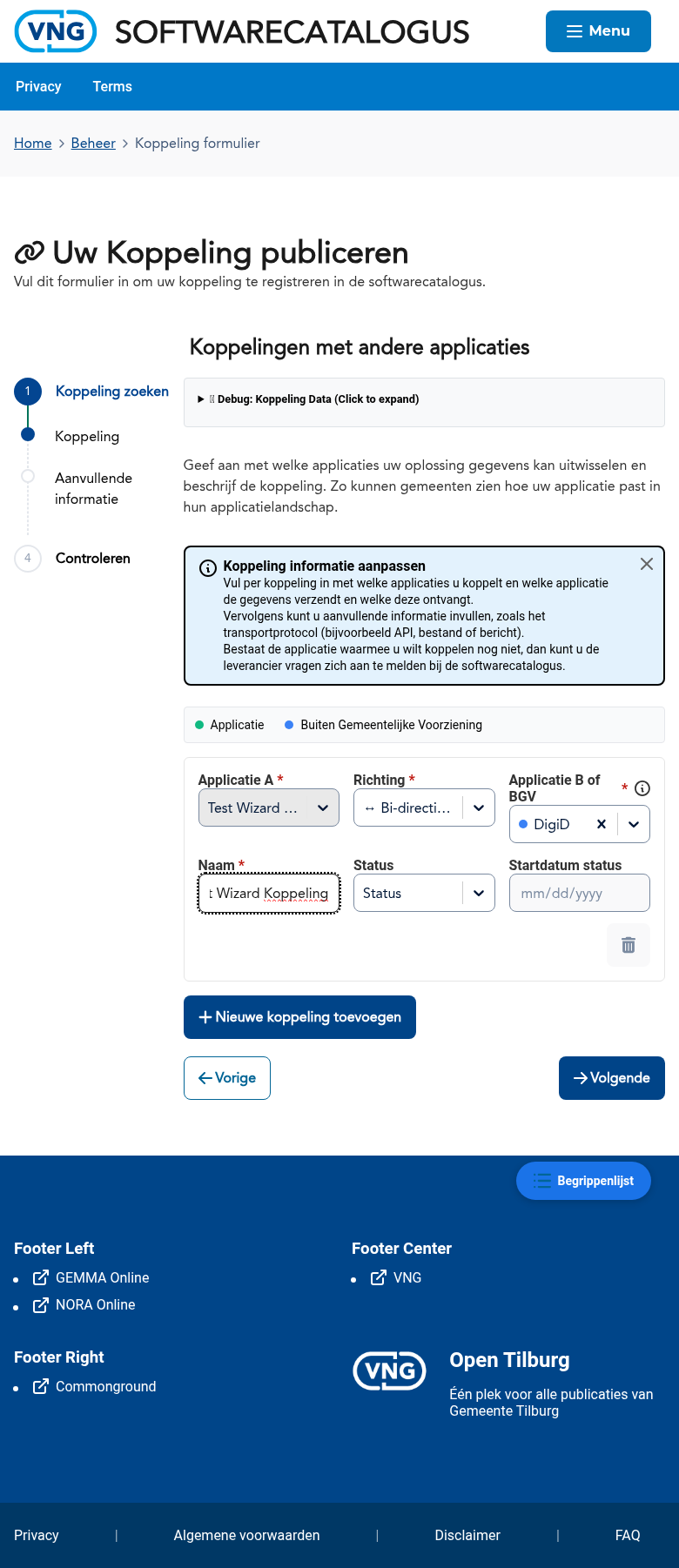Click the Begrippenlijst list icon button
The image size is (679, 1568).
(541, 1181)
